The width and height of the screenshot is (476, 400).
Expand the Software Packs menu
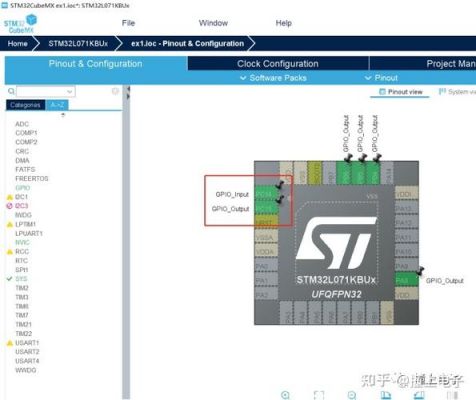pyautogui.click(x=273, y=78)
